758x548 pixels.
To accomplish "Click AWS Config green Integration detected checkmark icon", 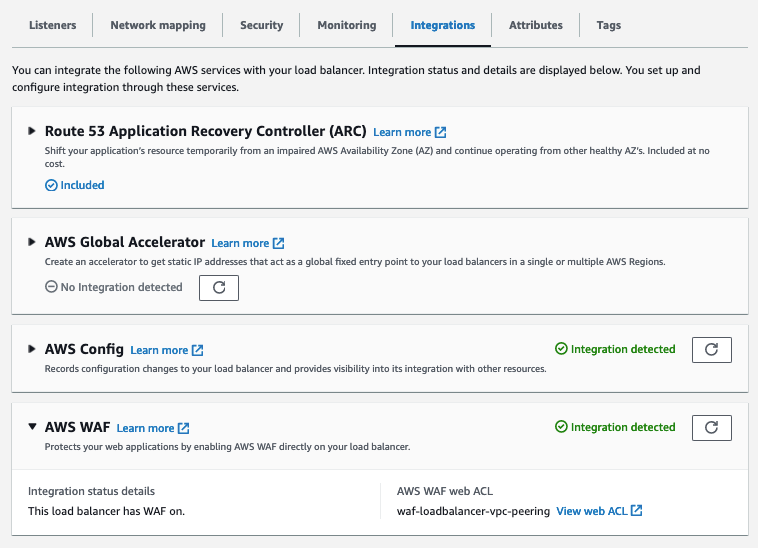I will pos(561,349).
